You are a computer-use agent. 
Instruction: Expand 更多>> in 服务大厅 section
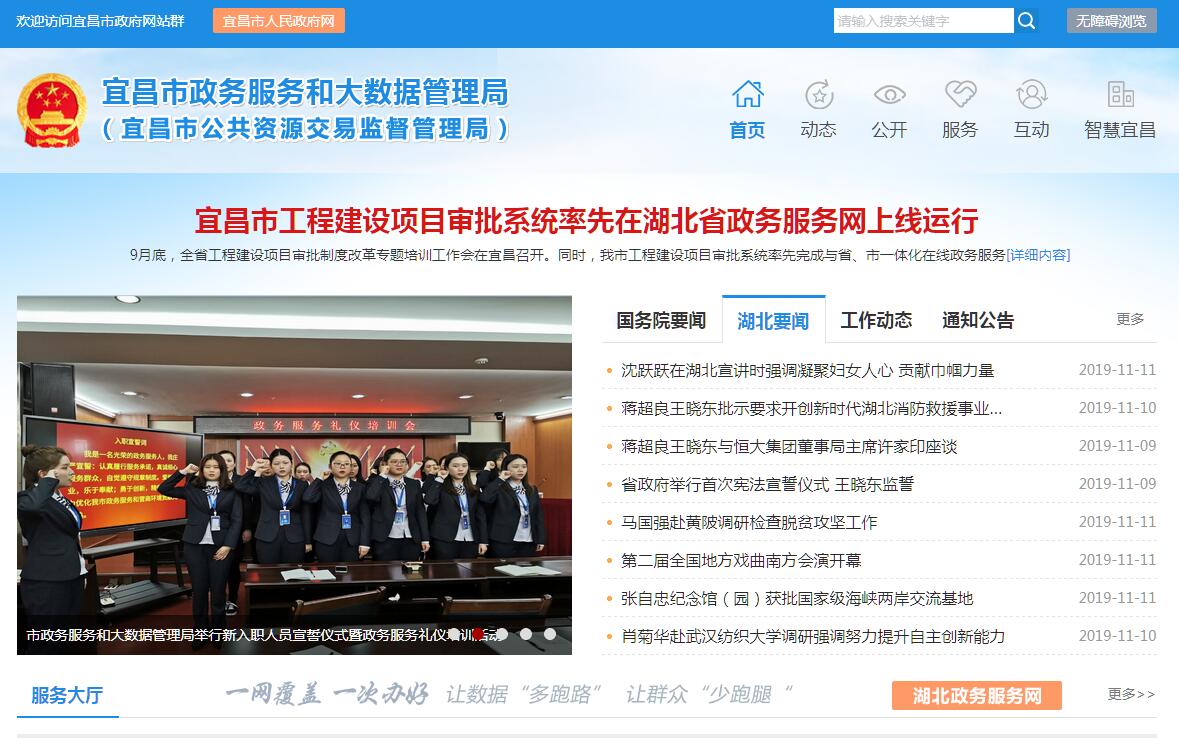point(1131,694)
